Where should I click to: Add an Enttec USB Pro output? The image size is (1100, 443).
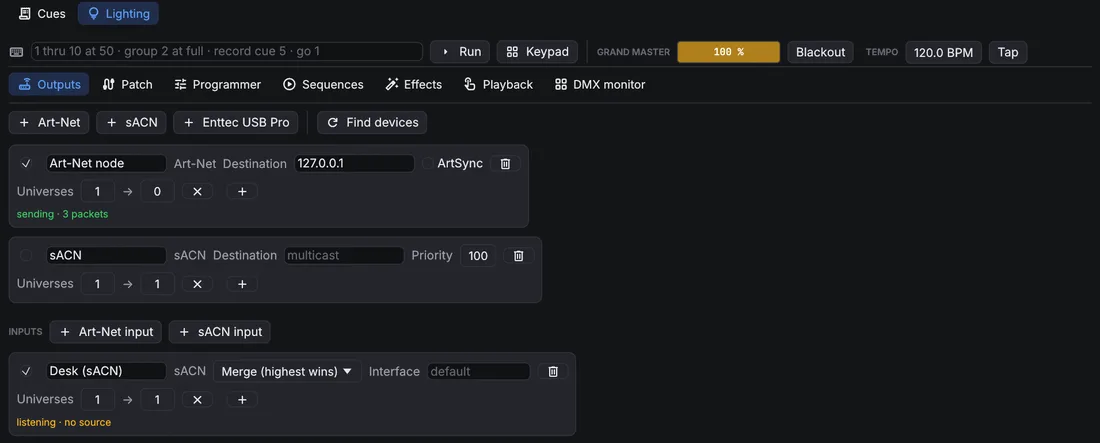coord(236,122)
